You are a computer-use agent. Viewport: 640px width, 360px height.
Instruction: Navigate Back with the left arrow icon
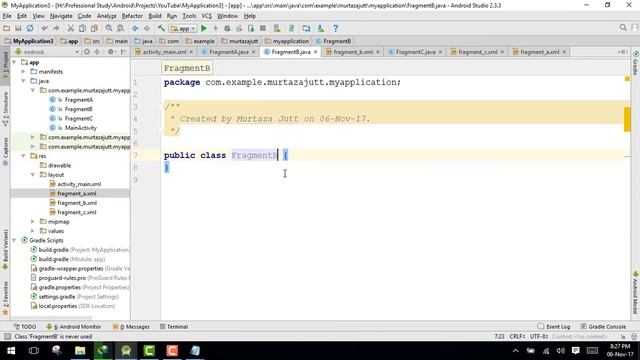click(135, 28)
